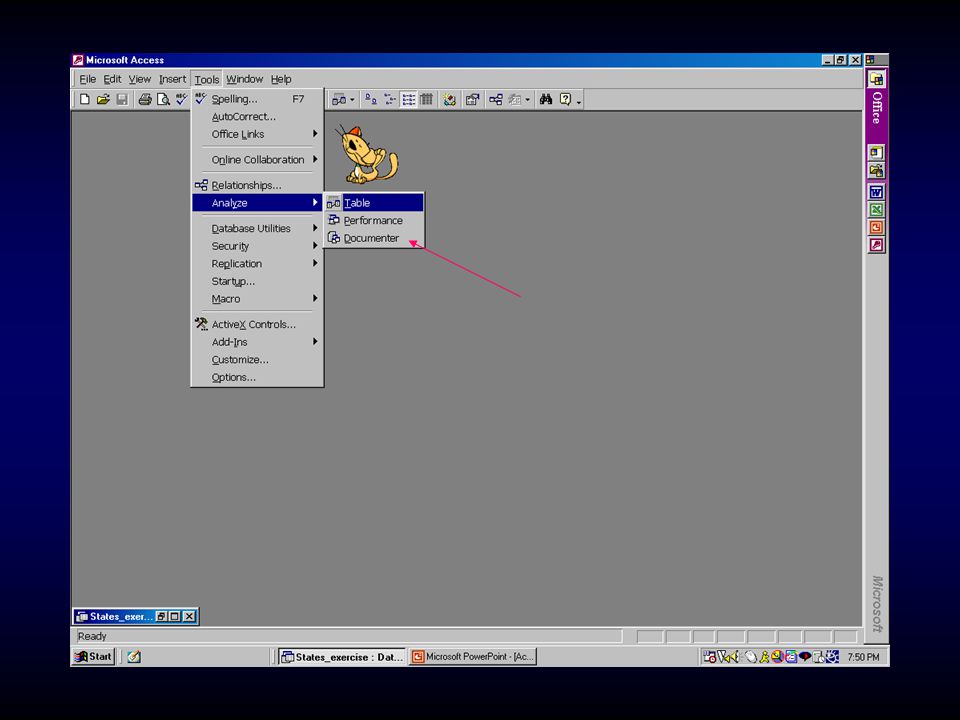Choose Startup from the Tools menu
This screenshot has width=960, height=720.
[257, 282]
